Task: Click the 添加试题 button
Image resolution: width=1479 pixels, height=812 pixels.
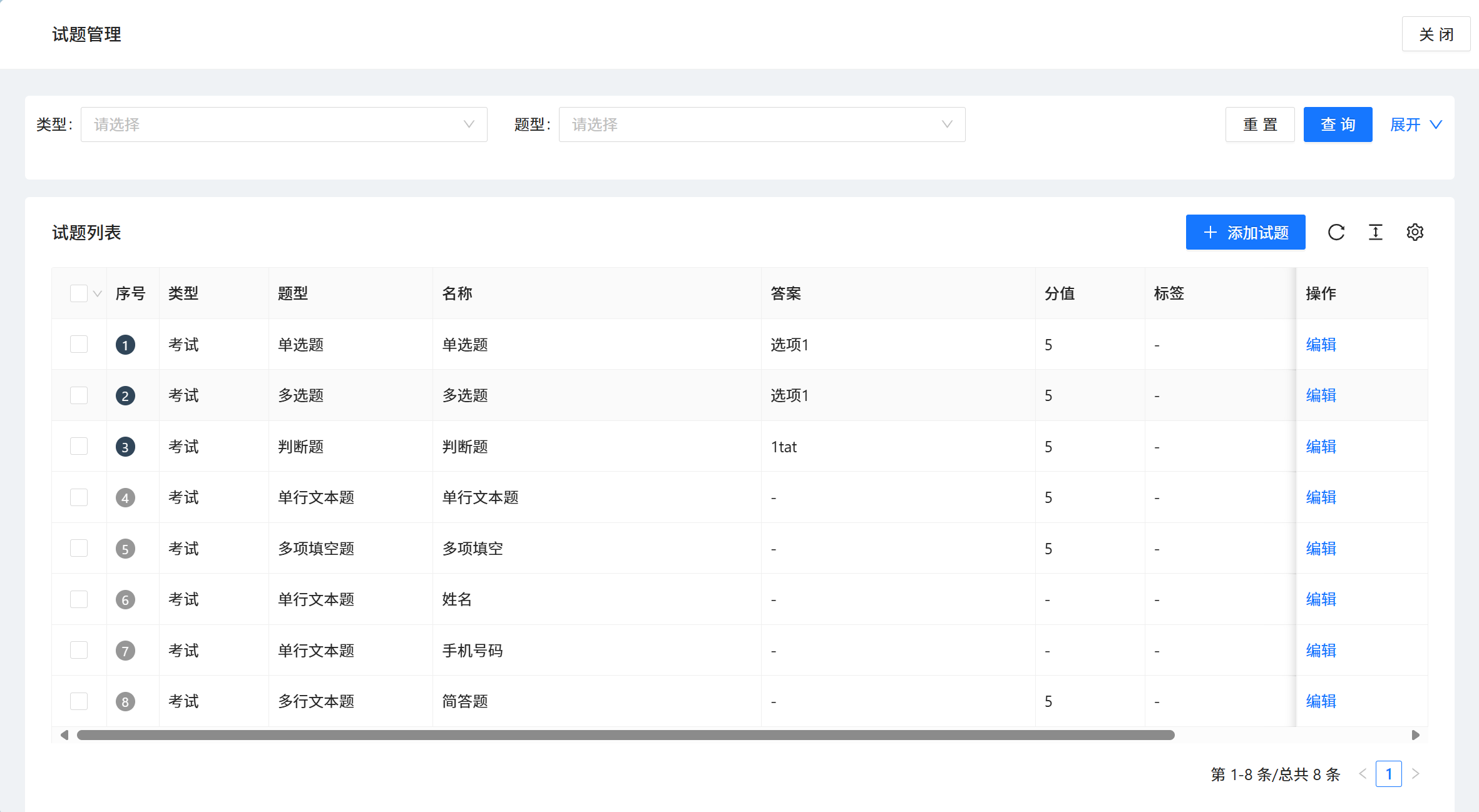Action: [x=1245, y=232]
